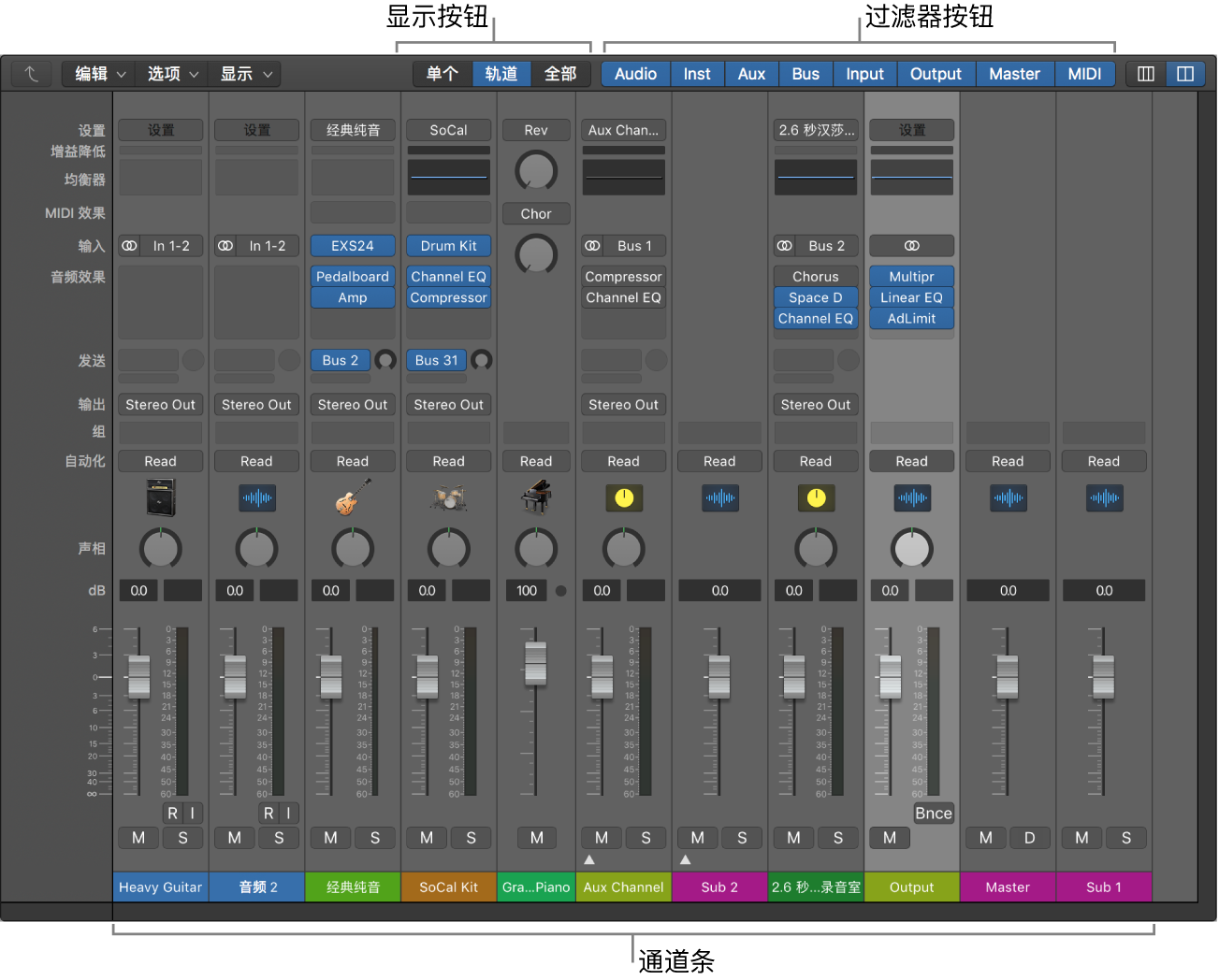Select the 全部 mixer view tab
This screenshot has width=1219, height=980.
pyautogui.click(x=560, y=74)
